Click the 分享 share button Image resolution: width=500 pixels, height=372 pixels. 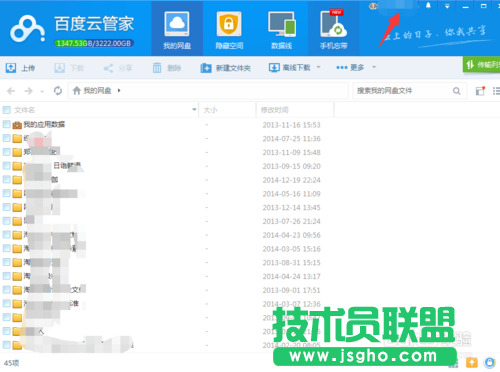[118, 68]
